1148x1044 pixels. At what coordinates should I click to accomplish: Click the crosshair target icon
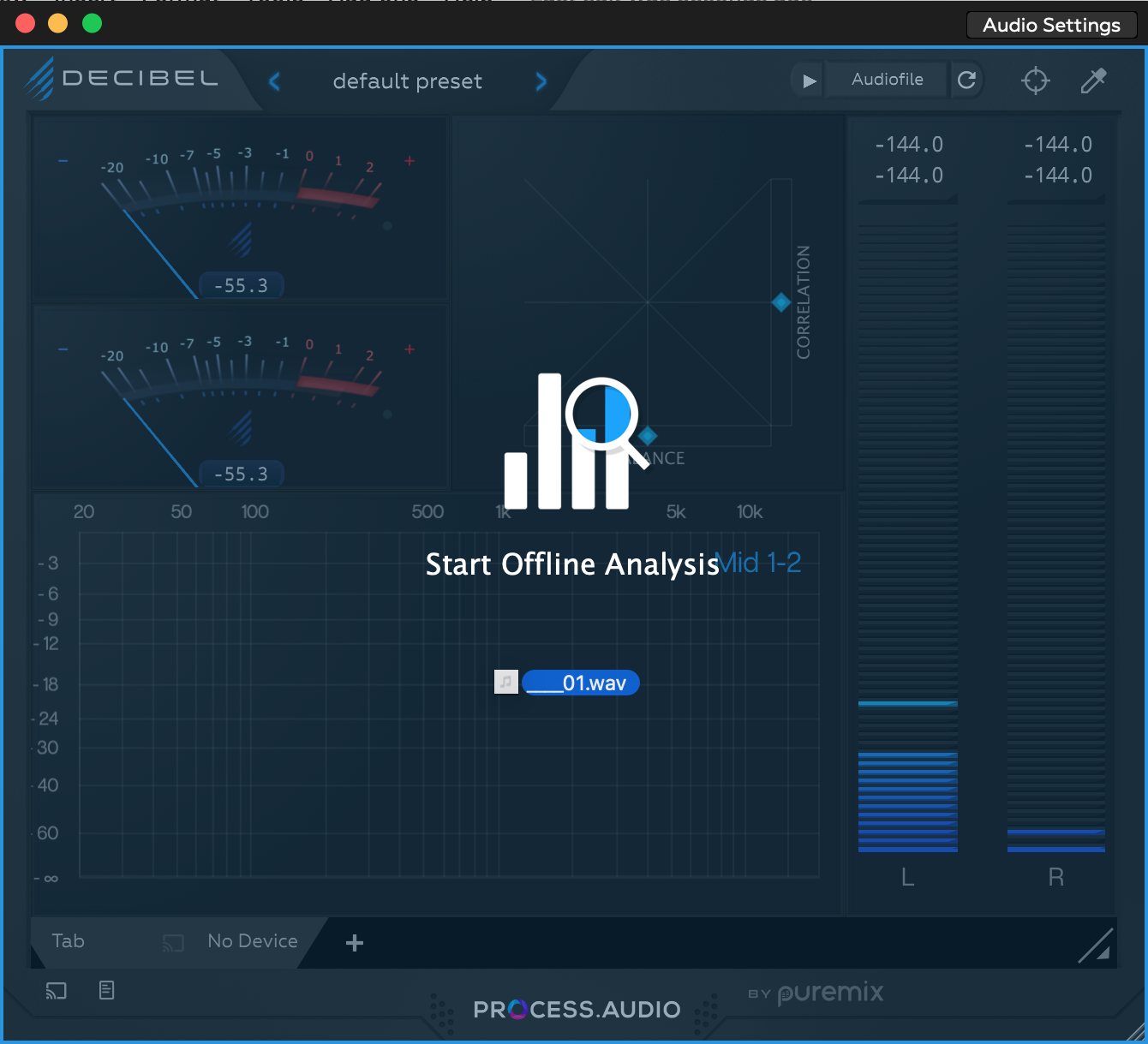pyautogui.click(x=1035, y=81)
